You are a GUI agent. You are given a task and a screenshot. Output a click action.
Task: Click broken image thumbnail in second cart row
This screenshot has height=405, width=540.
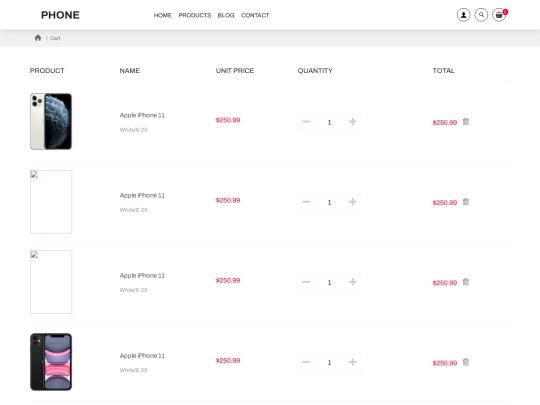(51, 202)
